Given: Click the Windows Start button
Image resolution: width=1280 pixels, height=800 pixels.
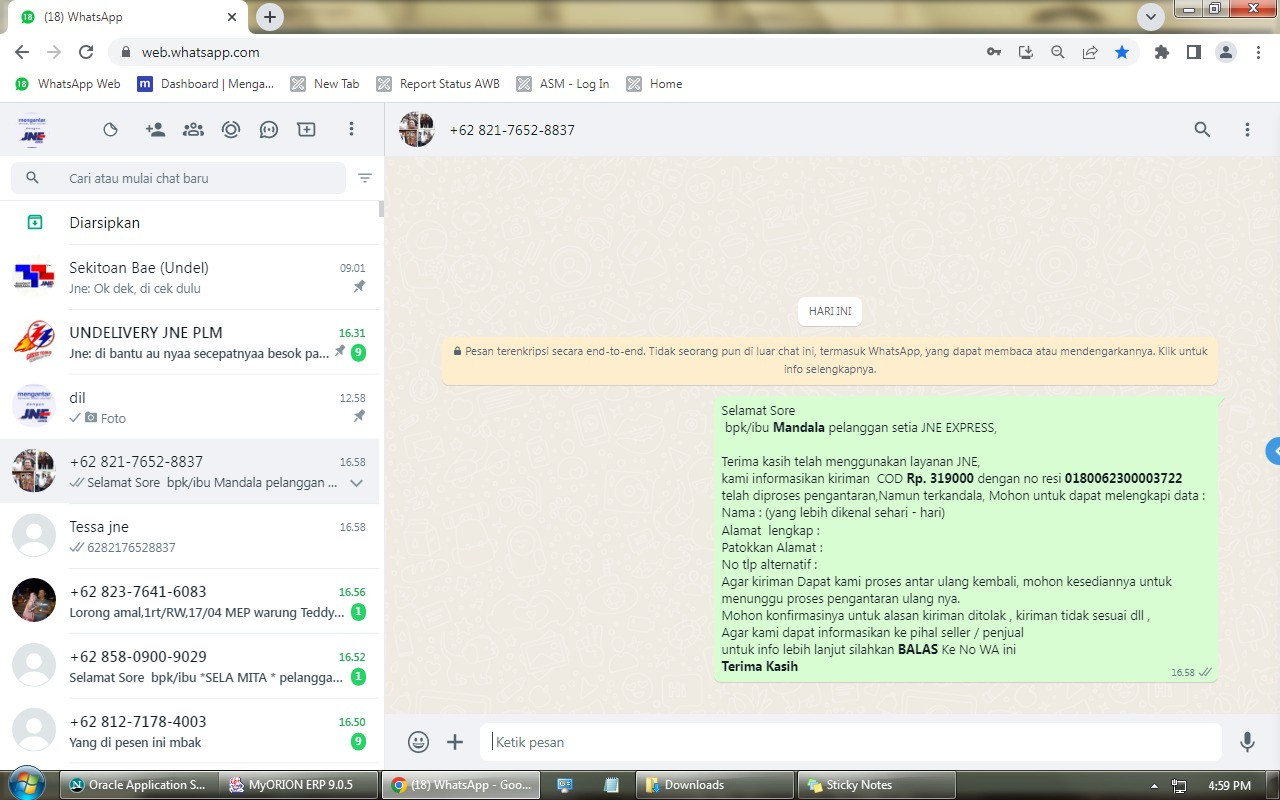Looking at the screenshot, I should coord(27,784).
